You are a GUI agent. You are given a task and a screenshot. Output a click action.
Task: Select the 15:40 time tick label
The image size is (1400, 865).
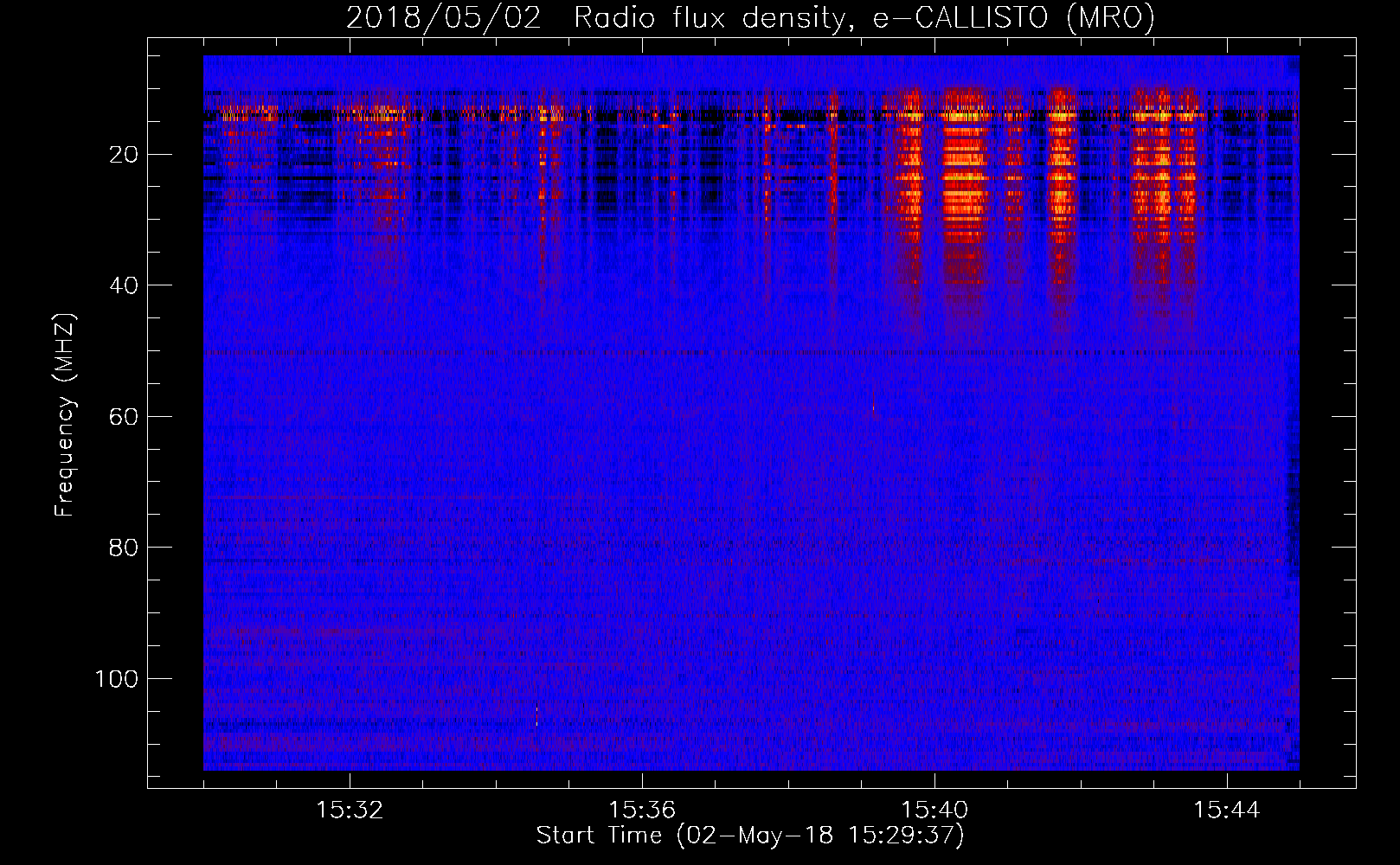(x=934, y=811)
